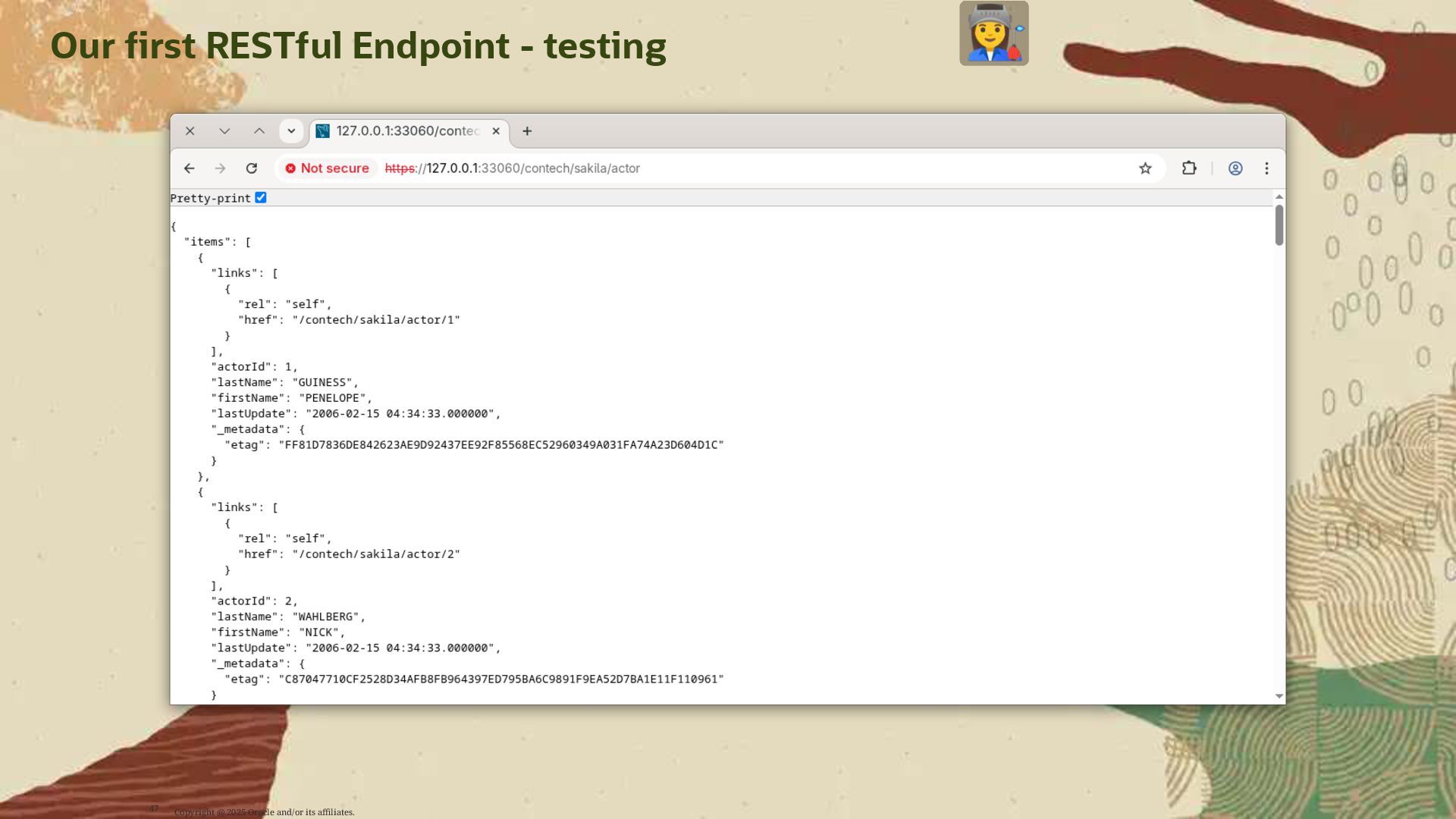
Task: Click the scrollbar down arrow
Action: point(1279,696)
